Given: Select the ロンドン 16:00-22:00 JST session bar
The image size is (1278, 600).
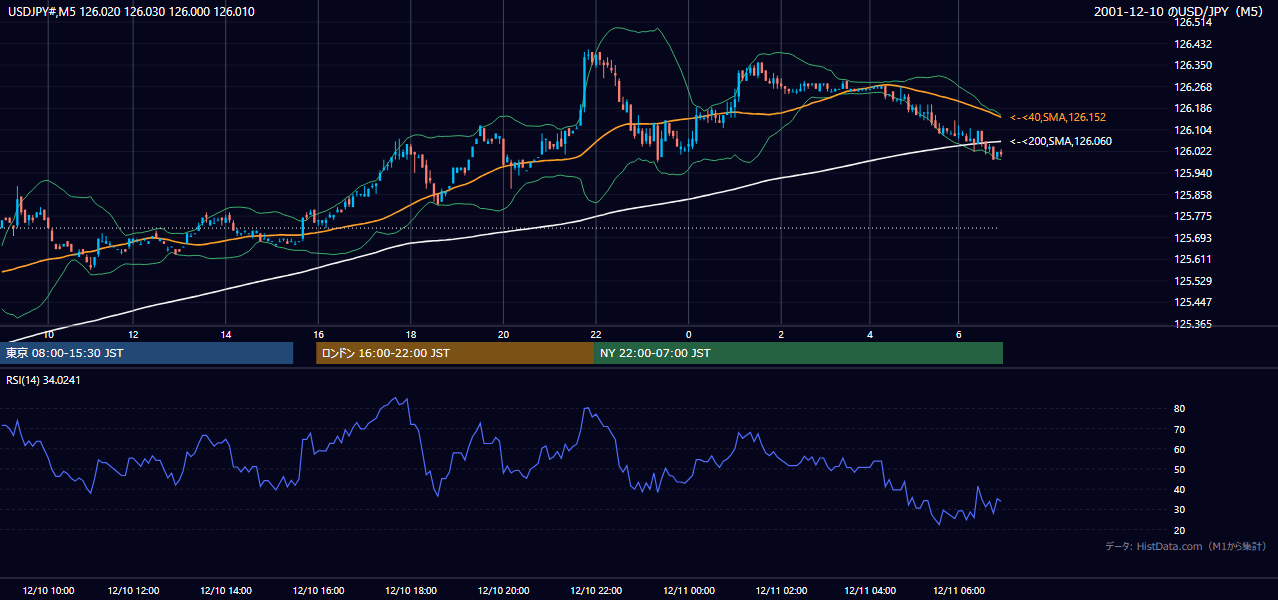Looking at the screenshot, I should pyautogui.click(x=455, y=353).
